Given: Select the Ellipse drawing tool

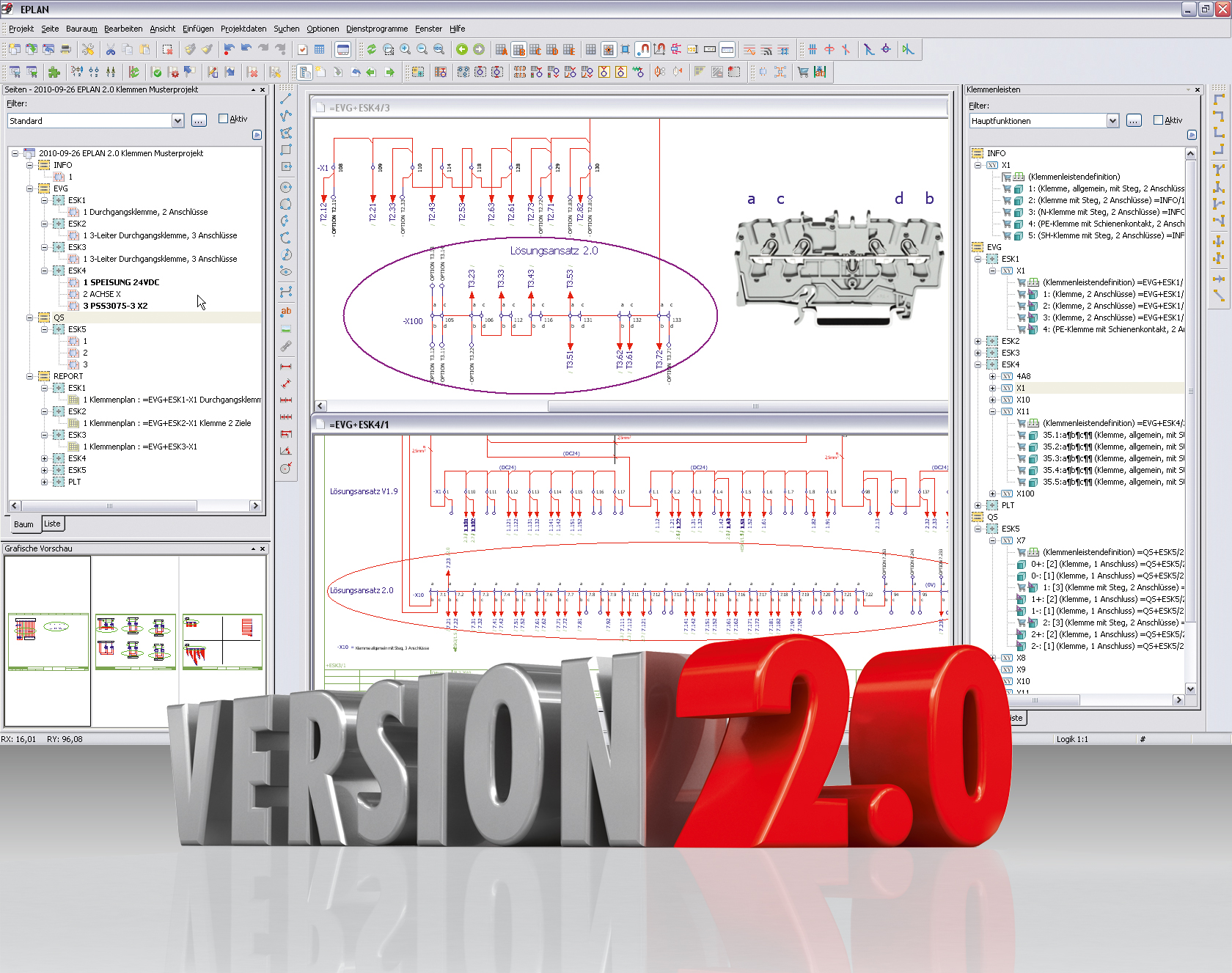Looking at the screenshot, I should 286,271.
